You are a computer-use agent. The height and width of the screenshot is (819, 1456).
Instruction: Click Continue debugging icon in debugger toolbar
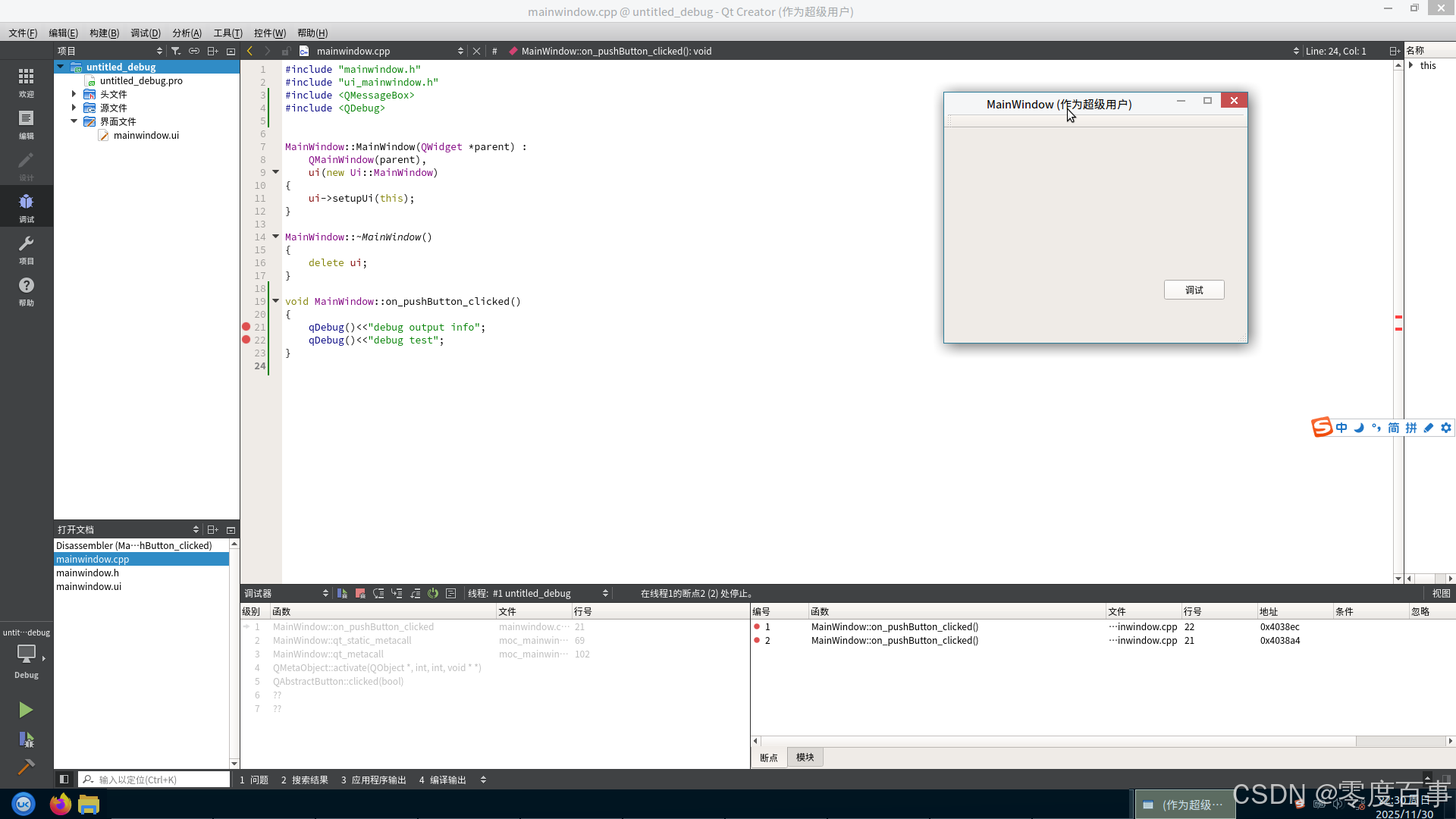[x=342, y=593]
